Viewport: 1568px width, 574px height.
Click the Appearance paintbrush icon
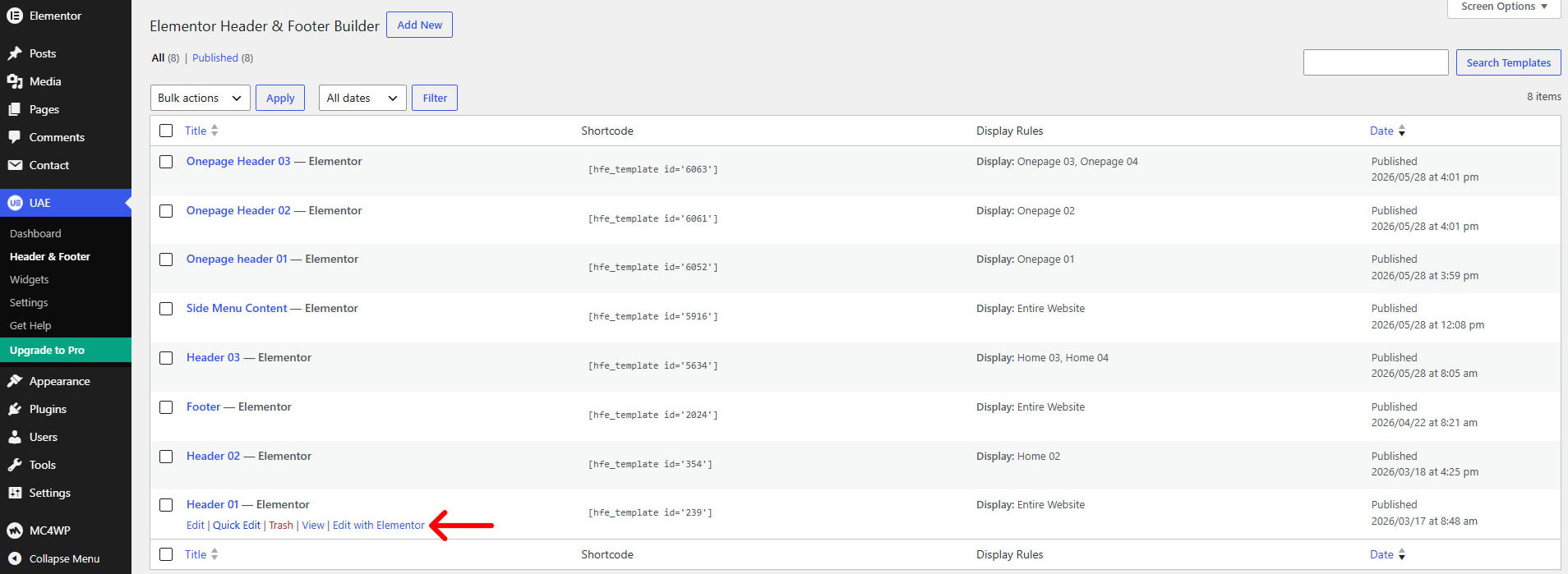click(15, 381)
